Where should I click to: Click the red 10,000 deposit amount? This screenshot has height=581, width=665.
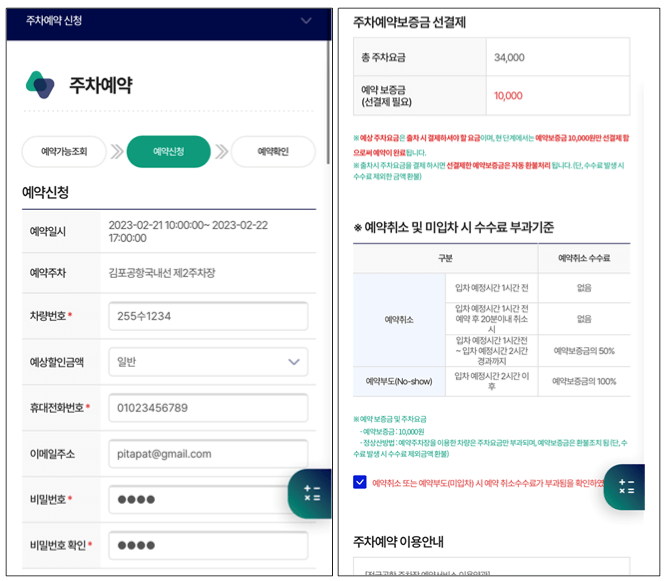(x=508, y=96)
